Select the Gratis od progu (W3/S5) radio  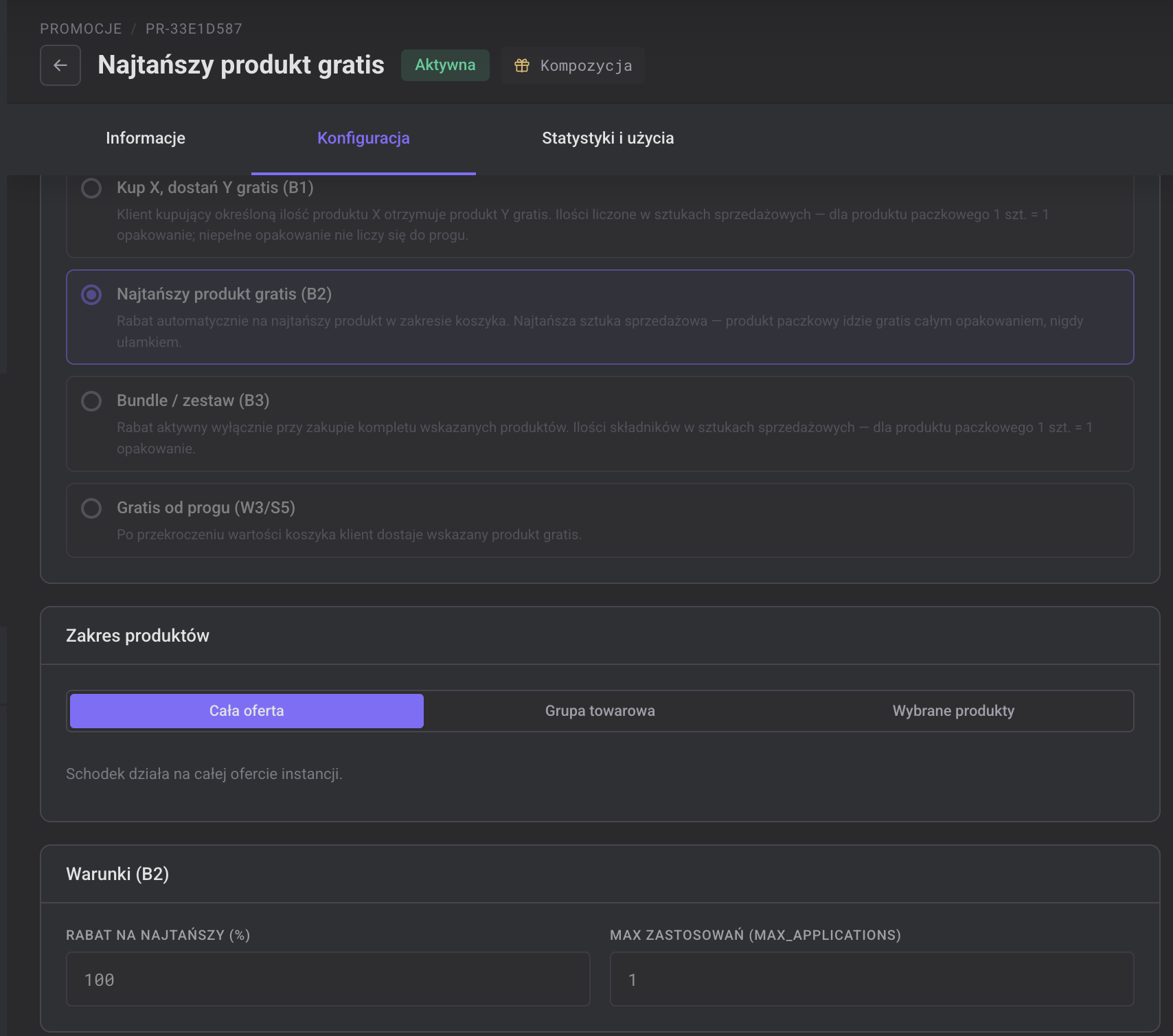pos(91,508)
